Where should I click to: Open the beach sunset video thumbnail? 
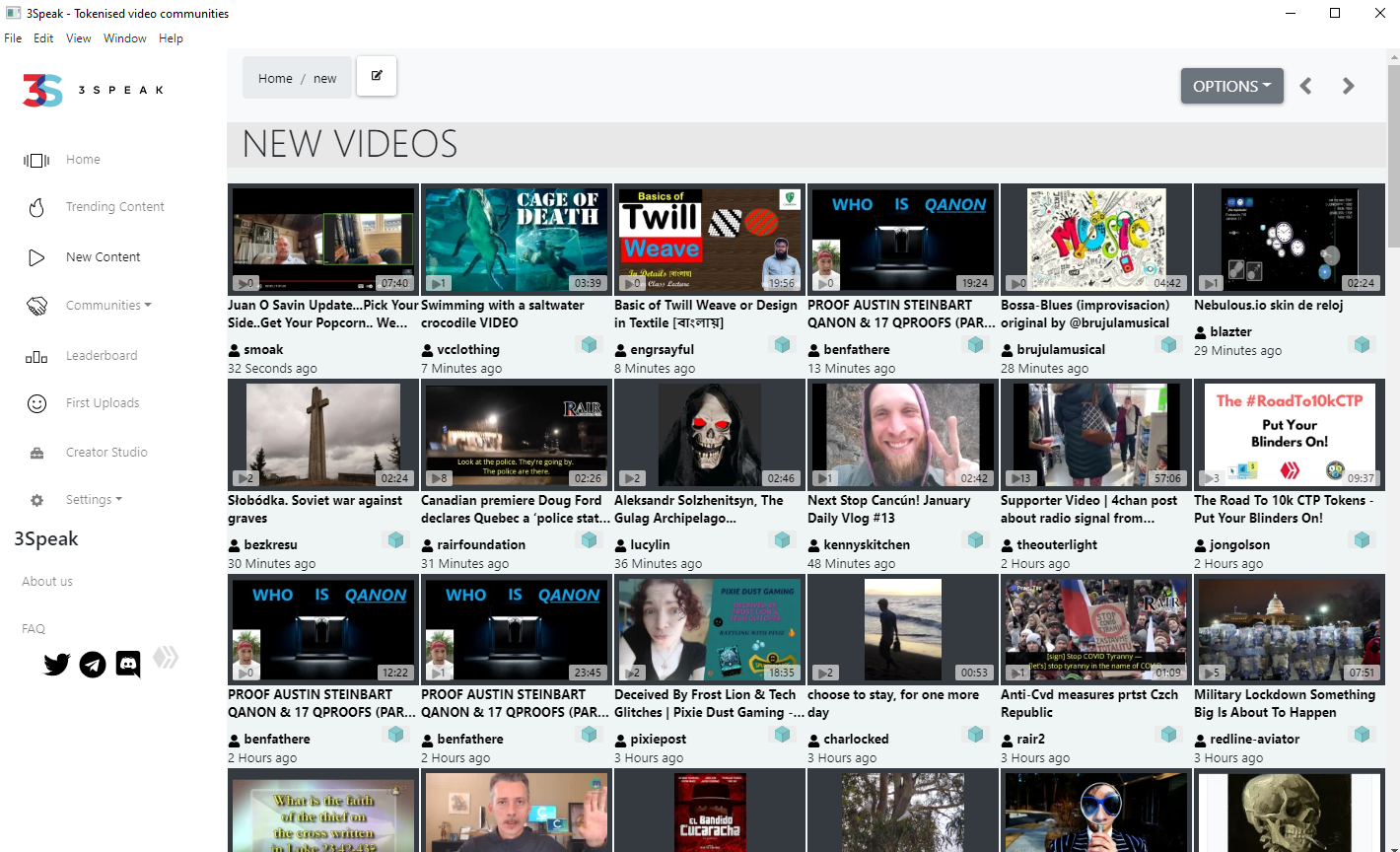click(x=903, y=630)
